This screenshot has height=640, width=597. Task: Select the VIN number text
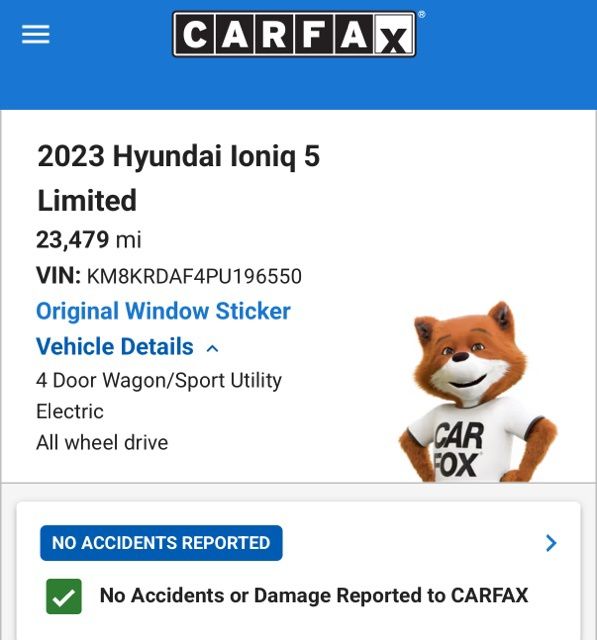[194, 276]
